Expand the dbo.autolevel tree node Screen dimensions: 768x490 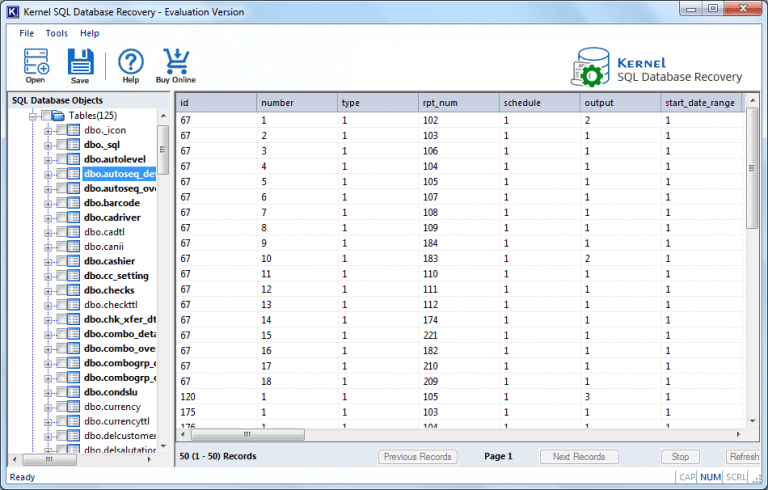click(x=48, y=160)
